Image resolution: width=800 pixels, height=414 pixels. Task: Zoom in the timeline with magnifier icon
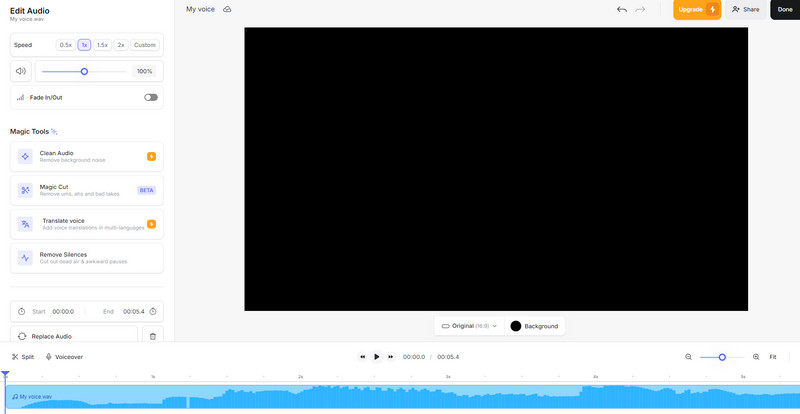756,356
